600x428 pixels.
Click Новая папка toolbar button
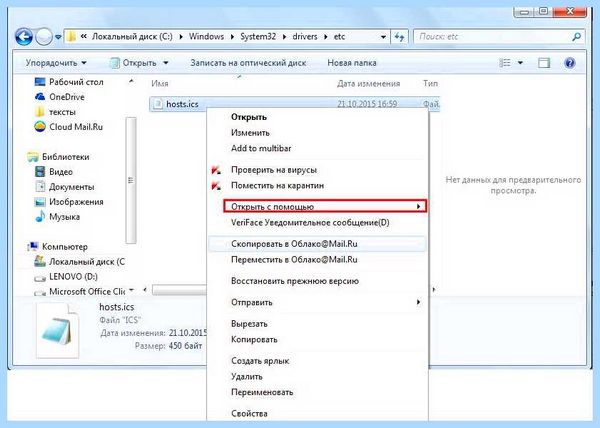click(x=352, y=63)
